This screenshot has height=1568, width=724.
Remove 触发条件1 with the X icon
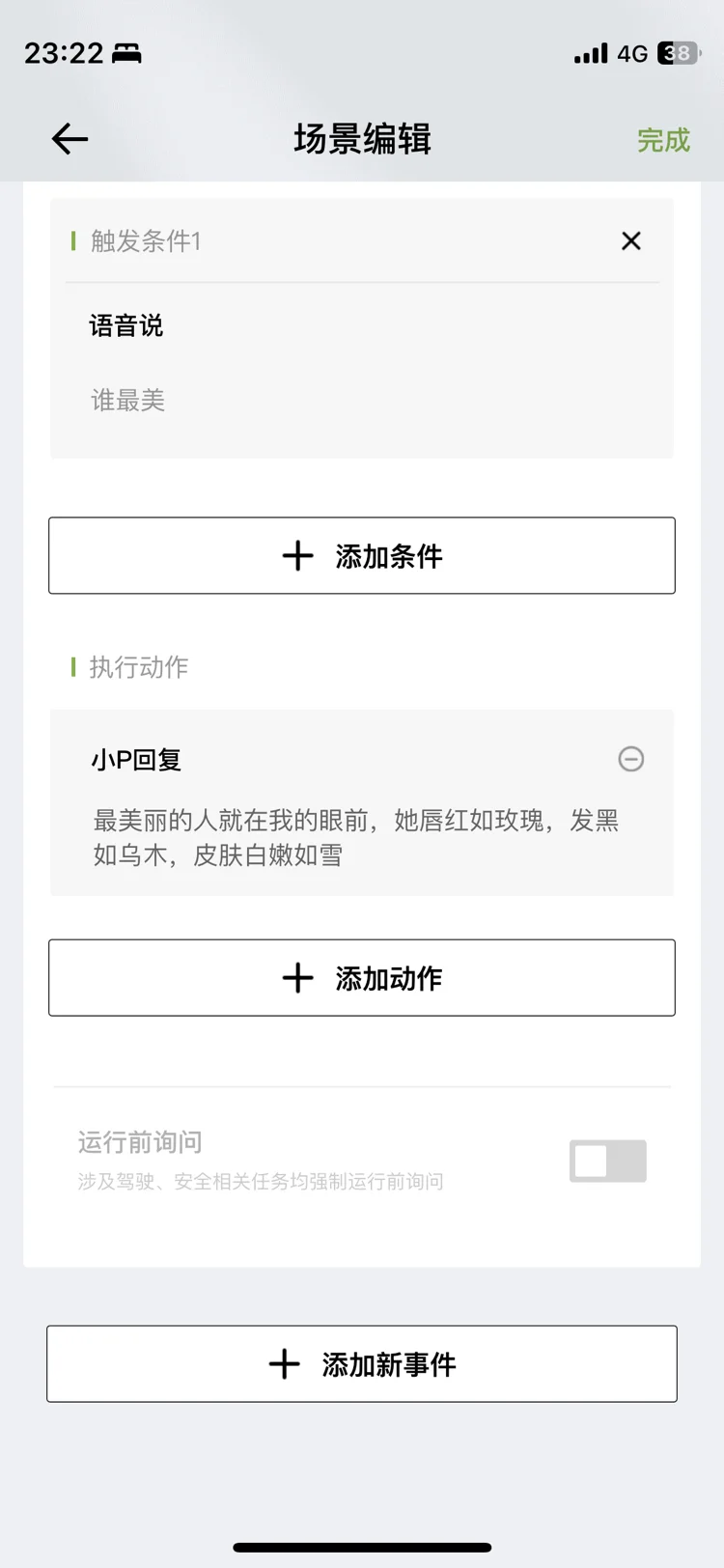point(631,240)
